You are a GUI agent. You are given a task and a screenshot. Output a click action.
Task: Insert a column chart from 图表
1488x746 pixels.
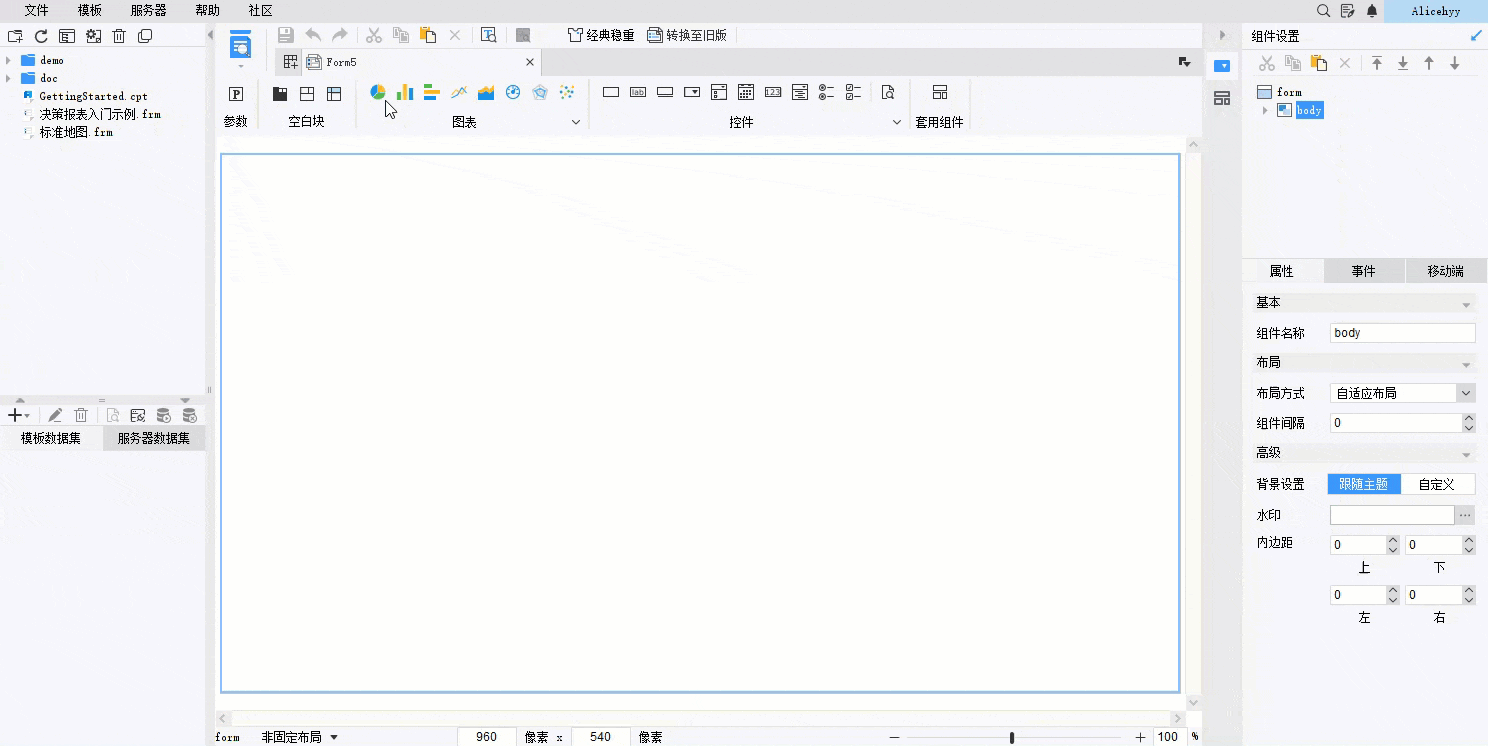point(405,92)
